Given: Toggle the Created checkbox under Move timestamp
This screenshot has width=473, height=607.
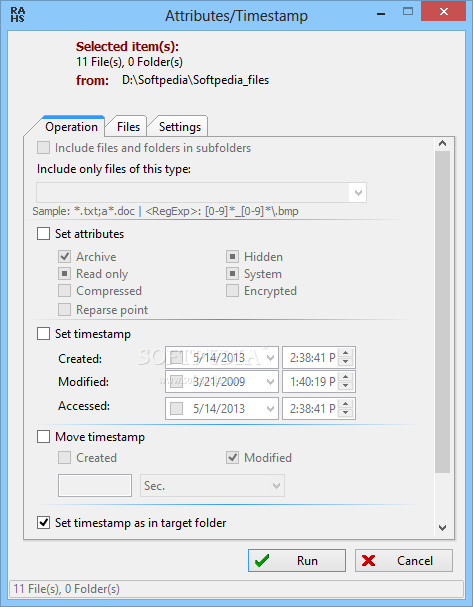Looking at the screenshot, I should pyautogui.click(x=64, y=458).
